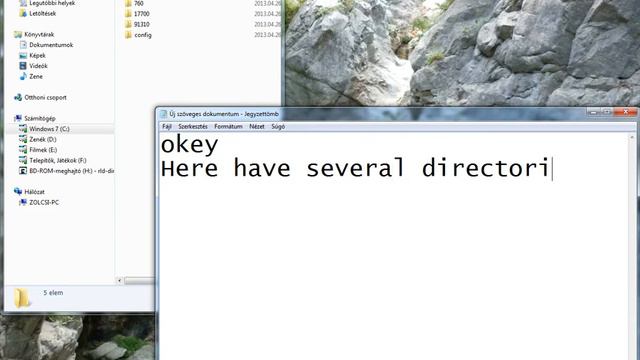
Task: Click the Képek pictures icon
Action: pos(23,56)
